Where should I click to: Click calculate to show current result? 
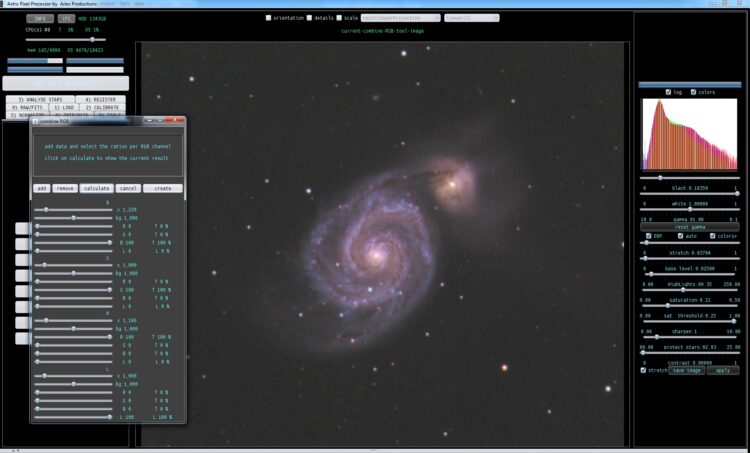click(97, 188)
